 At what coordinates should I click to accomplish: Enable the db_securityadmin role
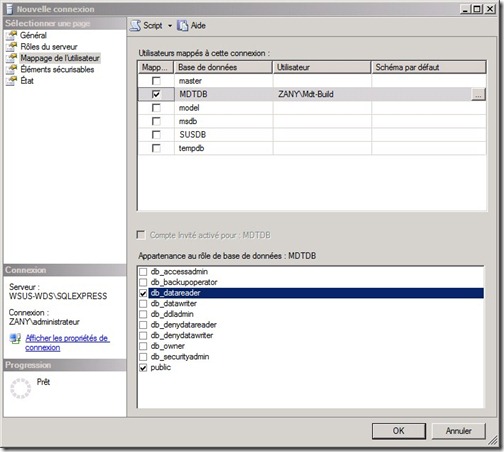[x=143, y=357]
